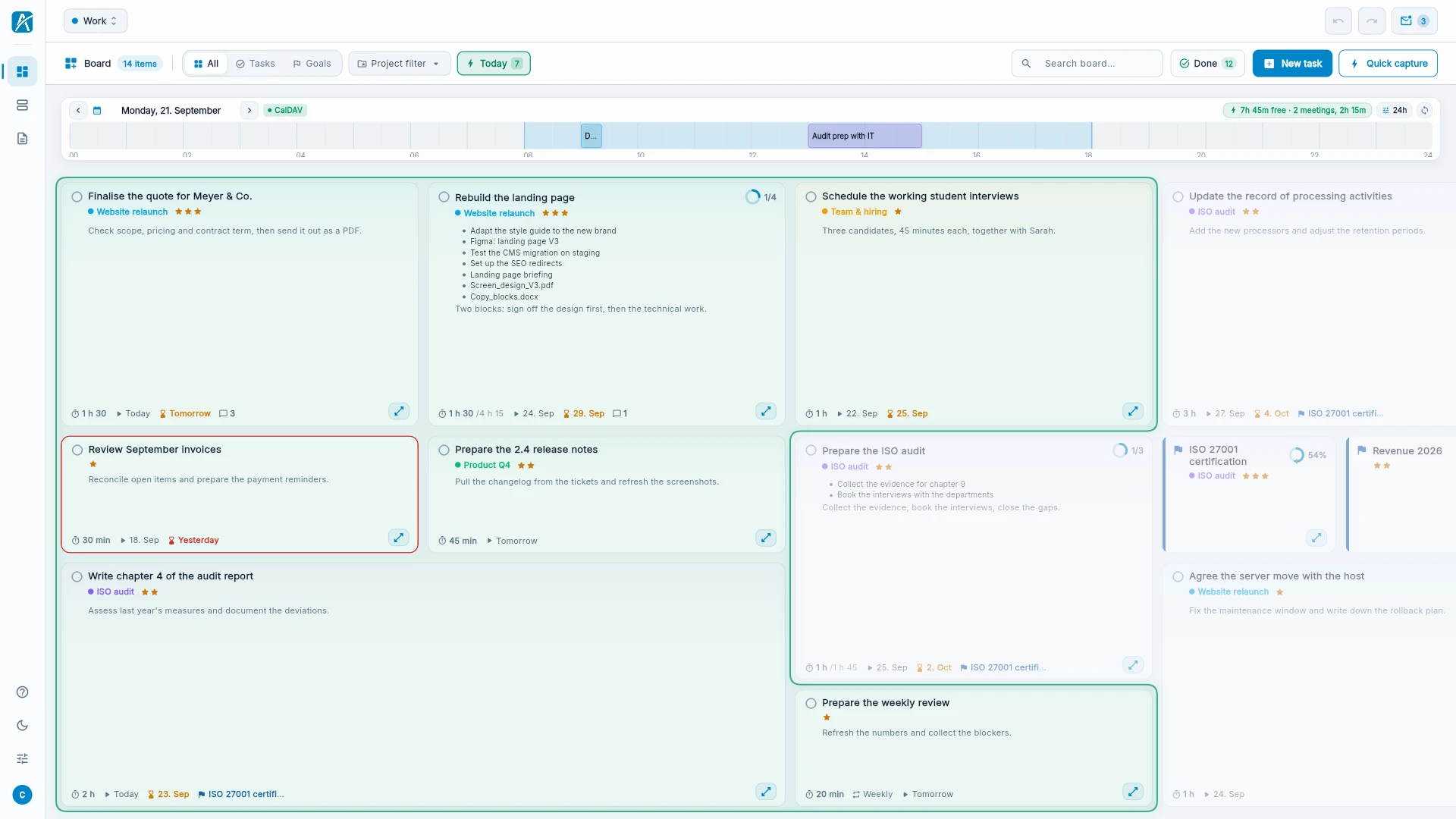The image size is (1456, 819).
Task: Expand the Prepare the weekly review card
Action: pyautogui.click(x=1133, y=792)
